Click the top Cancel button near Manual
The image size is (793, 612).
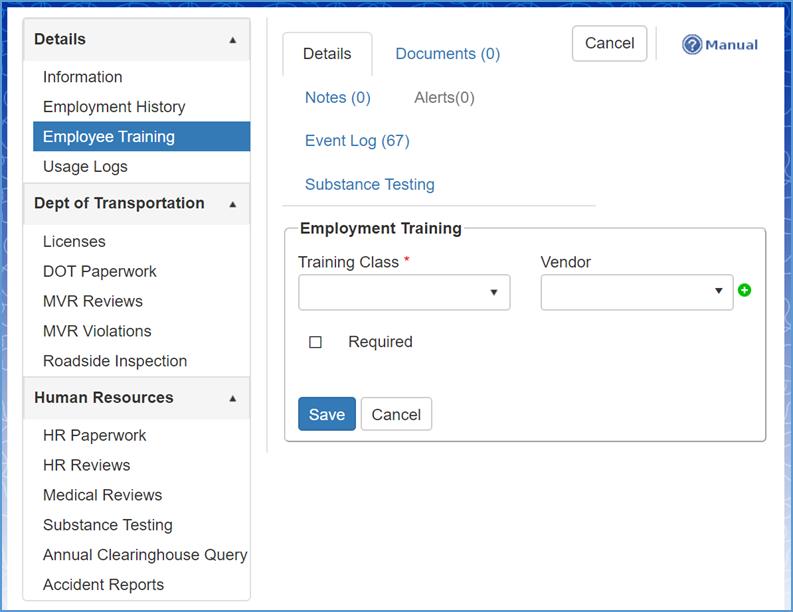tap(609, 43)
